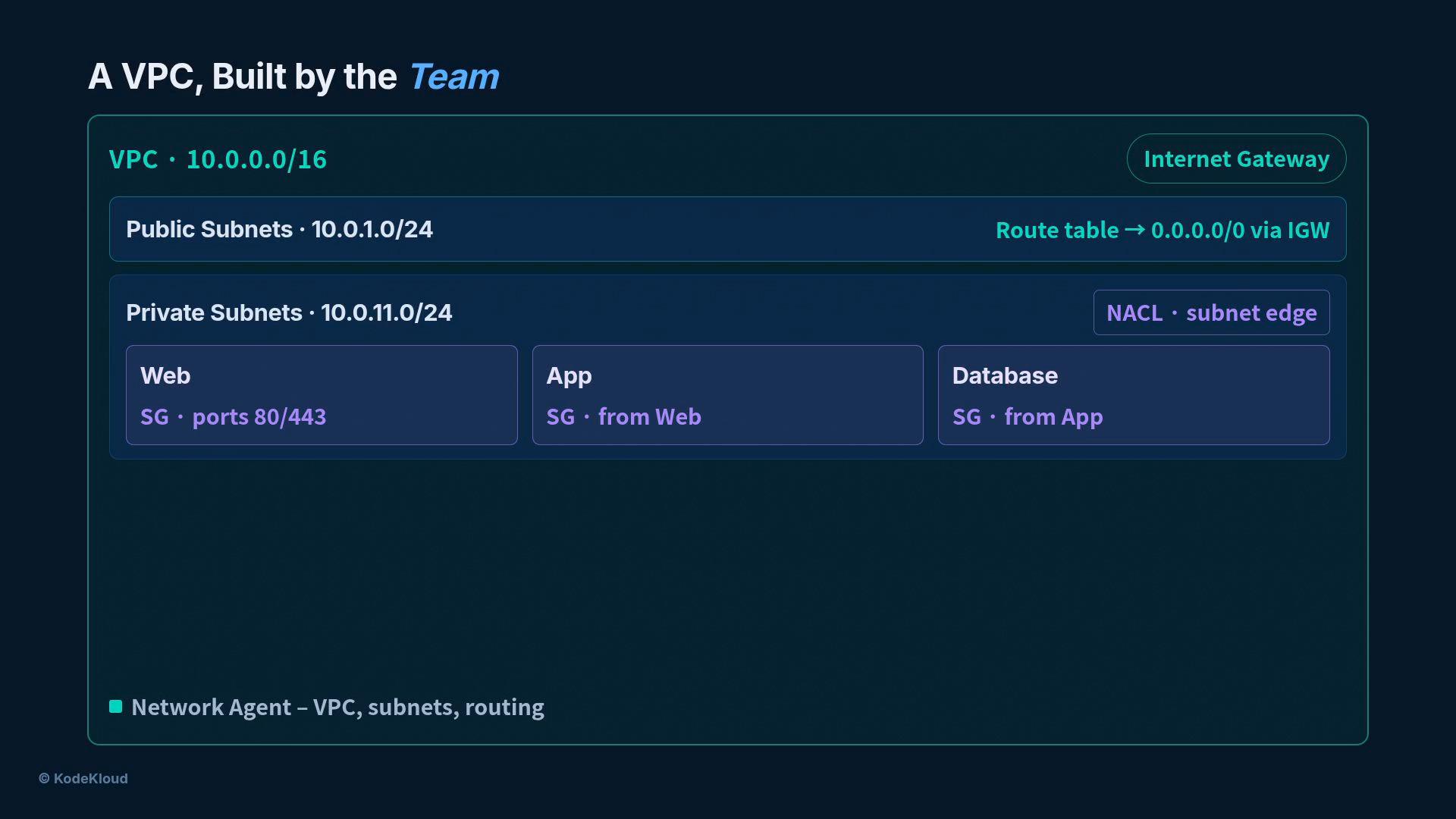Click 'Network Agent – VPC, subnets, routing' text
Screen dimensions: 1456x819
(337, 707)
